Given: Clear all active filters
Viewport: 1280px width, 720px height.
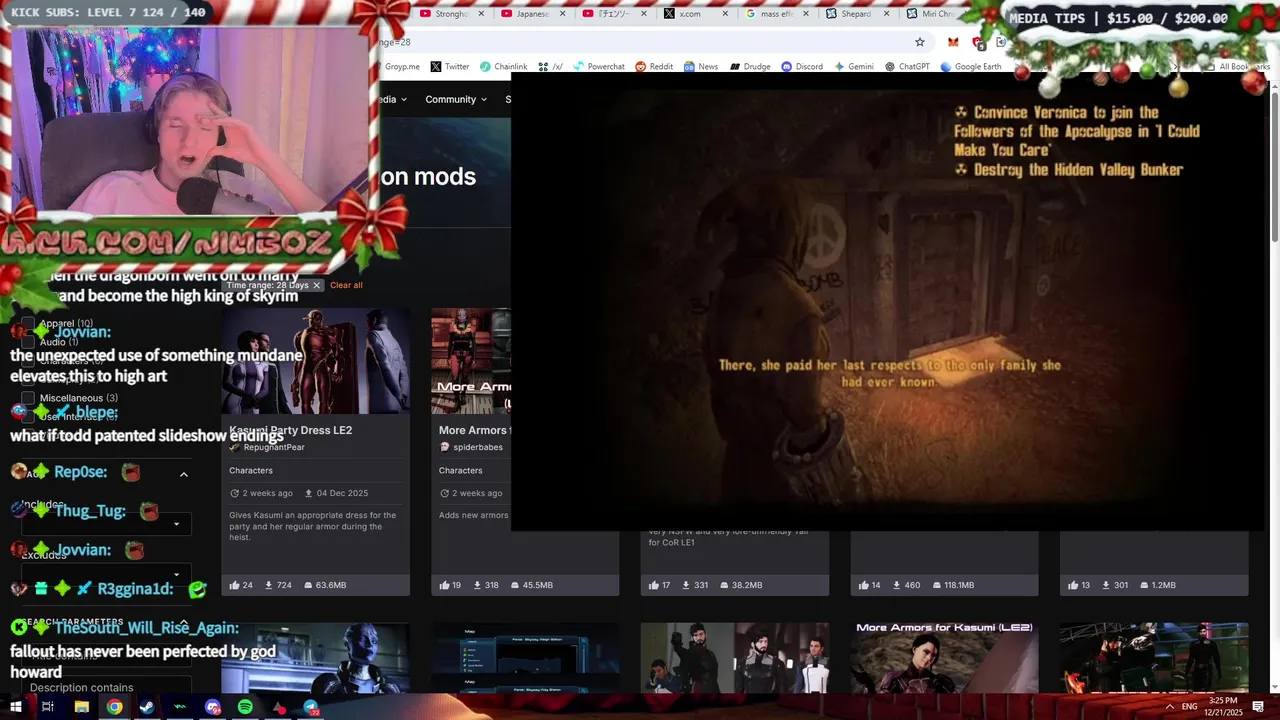Looking at the screenshot, I should [346, 285].
